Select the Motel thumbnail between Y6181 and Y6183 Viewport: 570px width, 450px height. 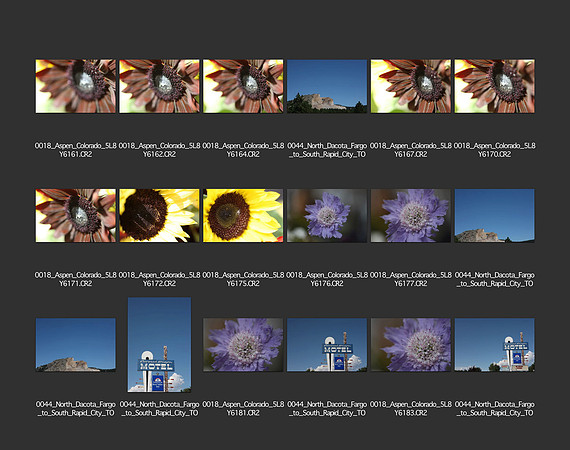click(x=327, y=345)
